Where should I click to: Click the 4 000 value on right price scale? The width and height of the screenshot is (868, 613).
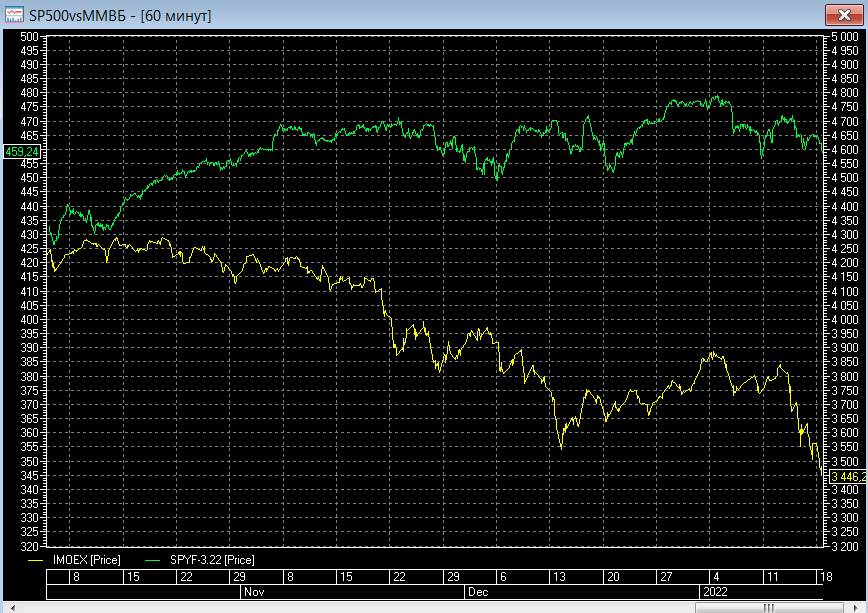tap(845, 320)
